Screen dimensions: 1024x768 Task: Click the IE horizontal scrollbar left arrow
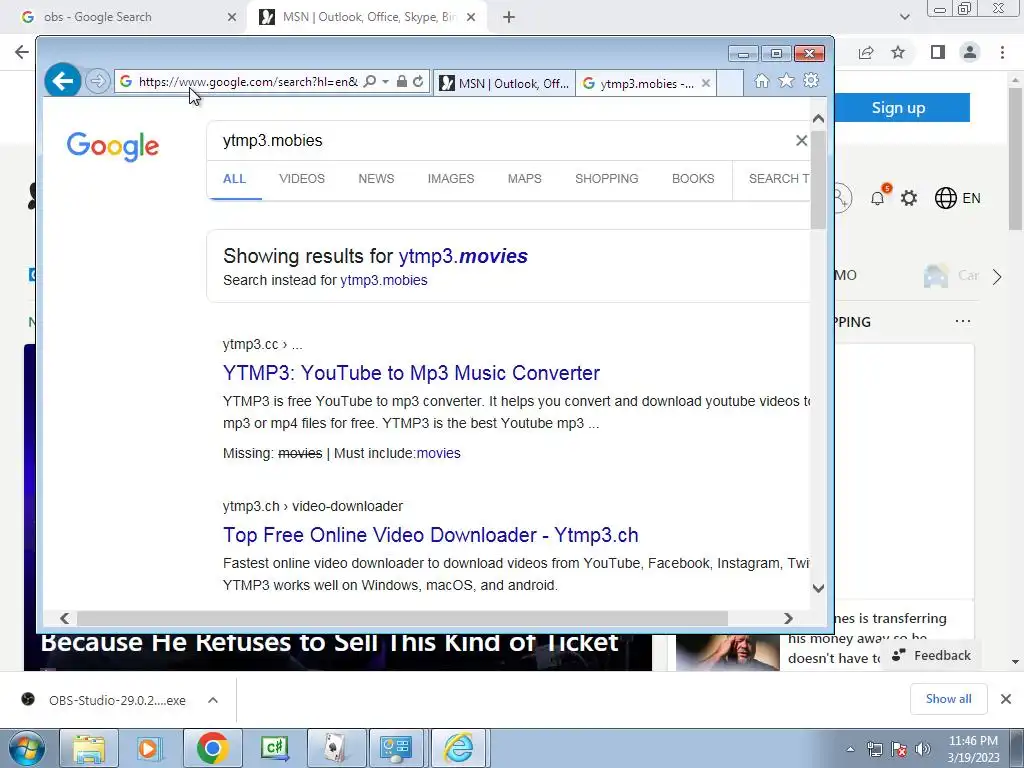(64, 618)
